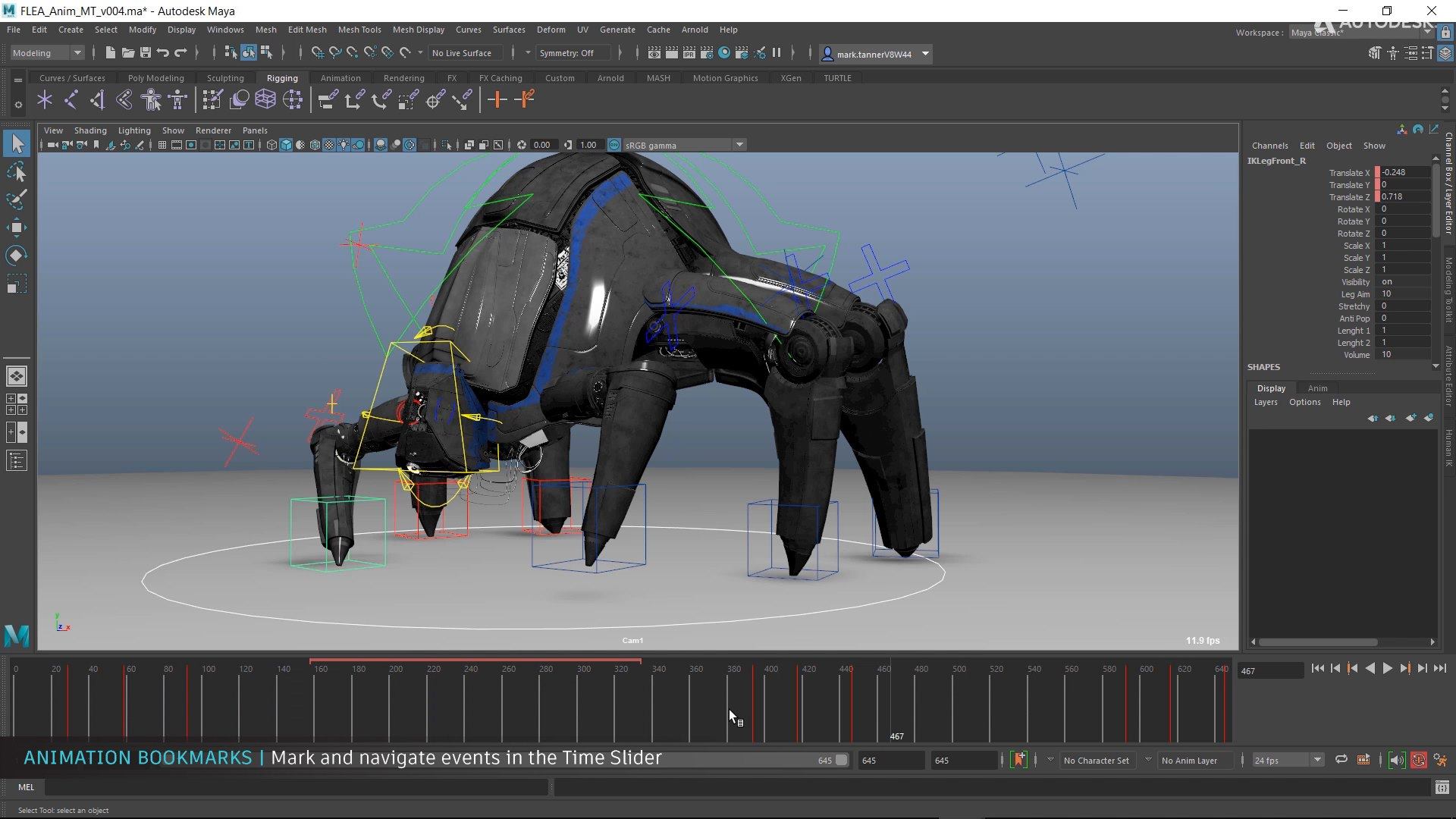The width and height of the screenshot is (1456, 819).
Task: Open the Shading viewport panel menu
Action: (x=90, y=130)
